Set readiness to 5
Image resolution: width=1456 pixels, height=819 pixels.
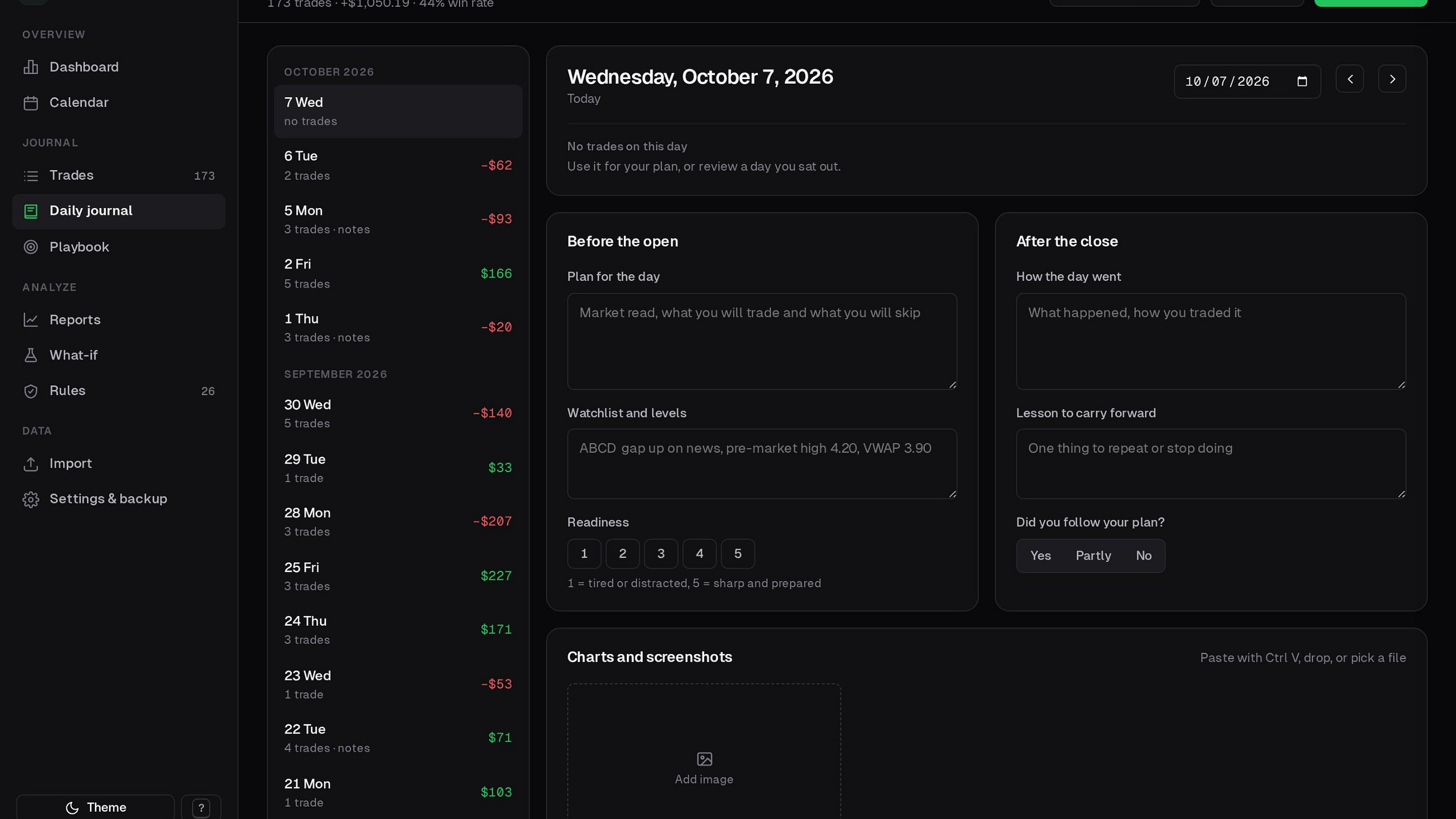point(738,554)
